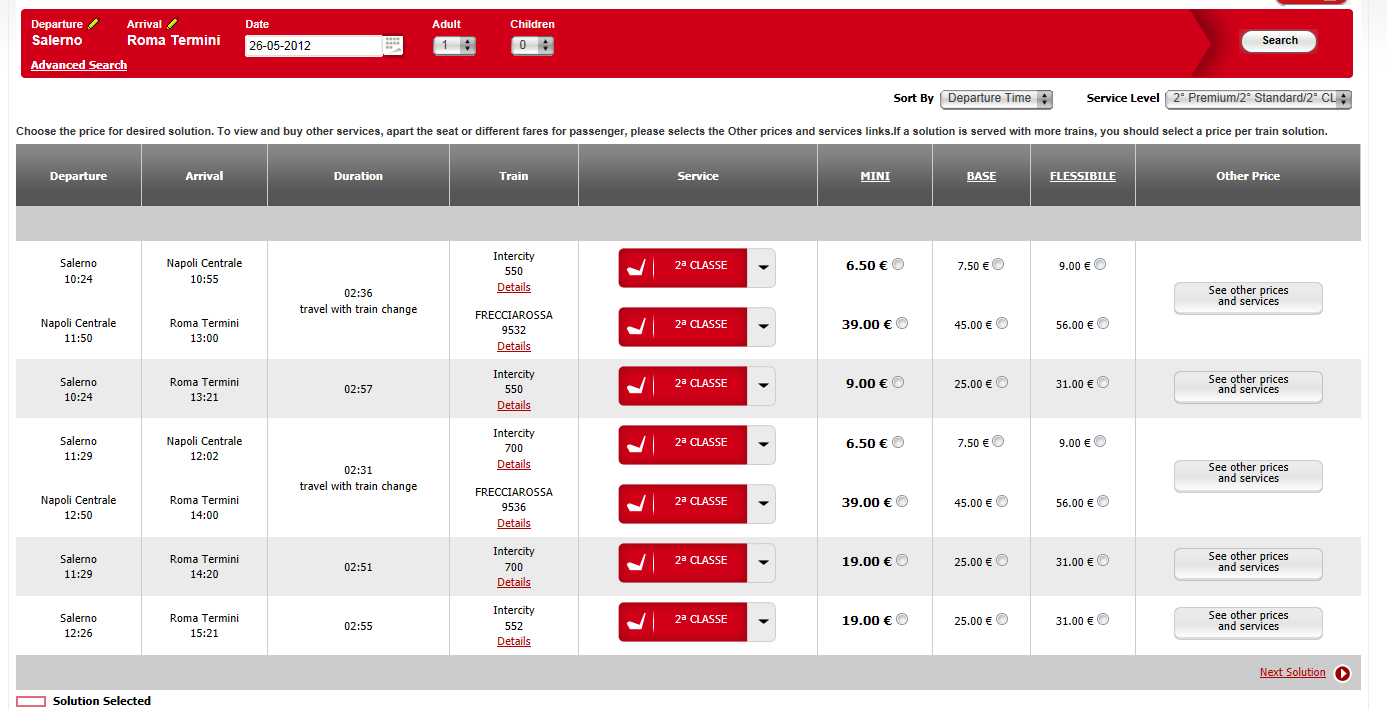Choose FLESSIBILE 56.00 € for FRECCIAROSSA 9536
1387x710 pixels.
point(1103,502)
